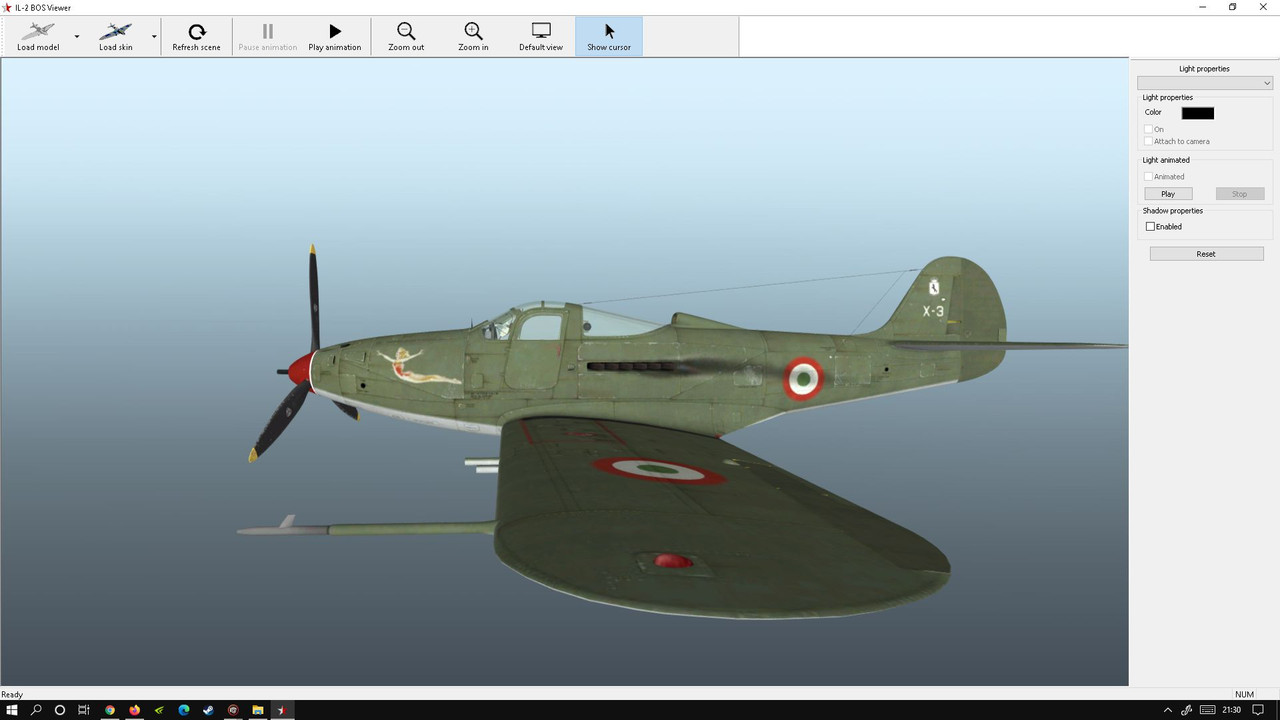Expand the Load model dropdown arrow

[76, 36]
